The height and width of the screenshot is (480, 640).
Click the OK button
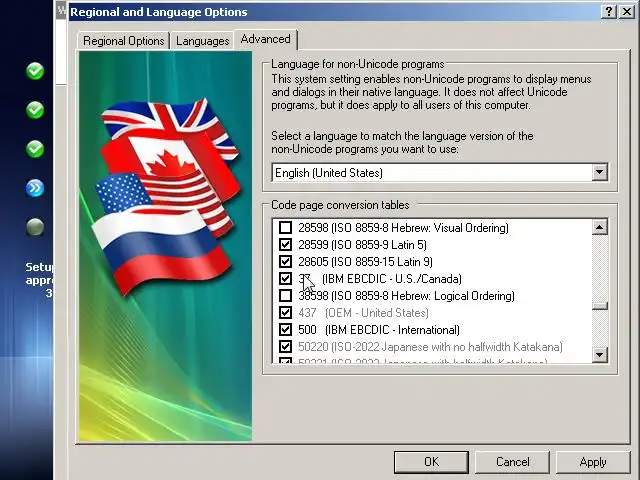click(431, 462)
